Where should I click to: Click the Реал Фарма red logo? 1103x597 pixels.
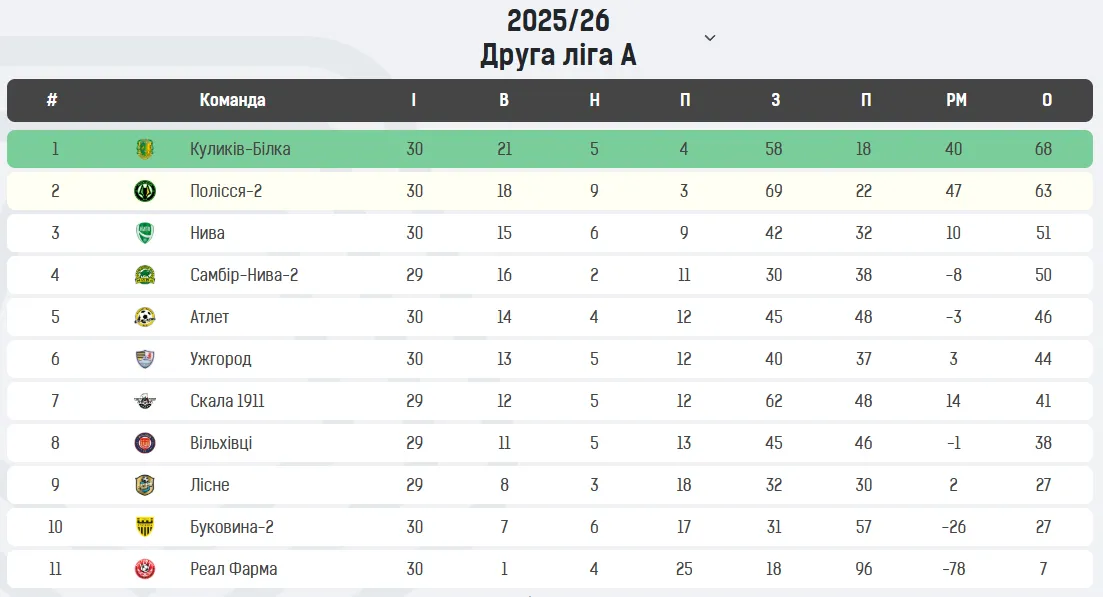click(145, 569)
